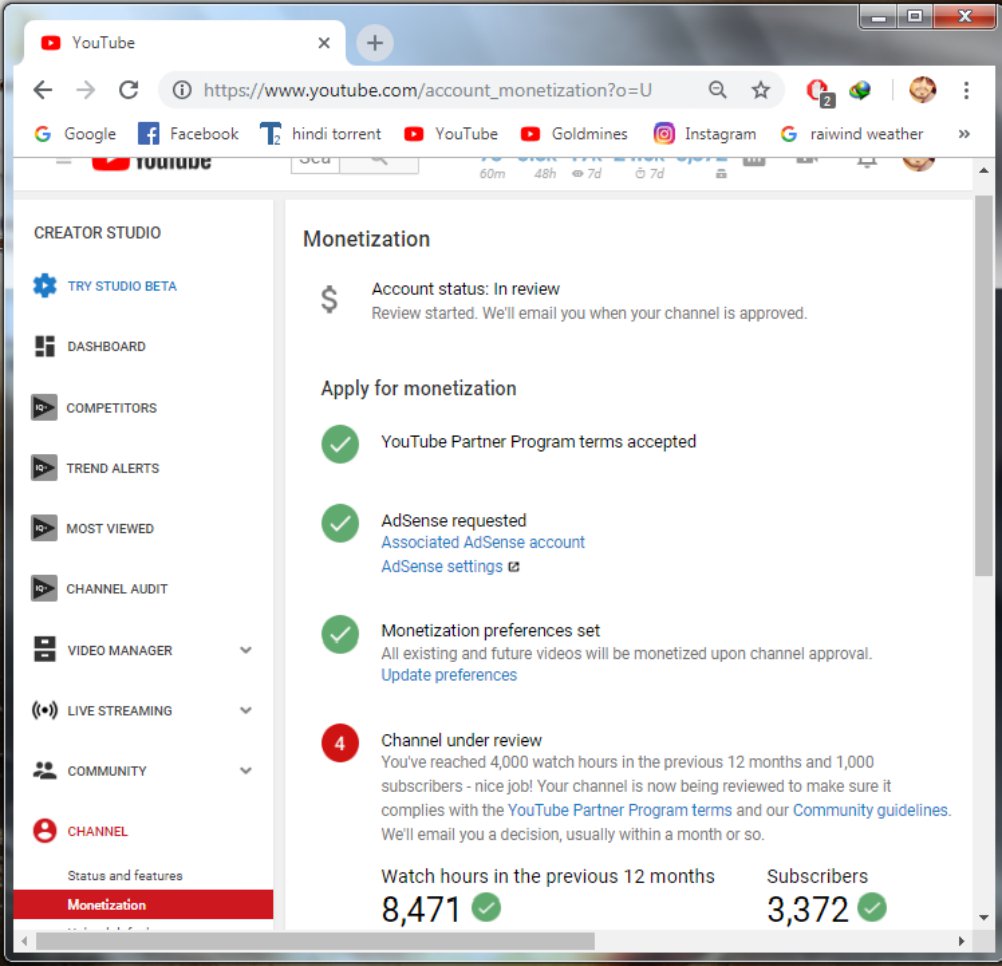Click green check beside Partner Program terms accepted
The height and width of the screenshot is (966, 1002).
tap(340, 443)
